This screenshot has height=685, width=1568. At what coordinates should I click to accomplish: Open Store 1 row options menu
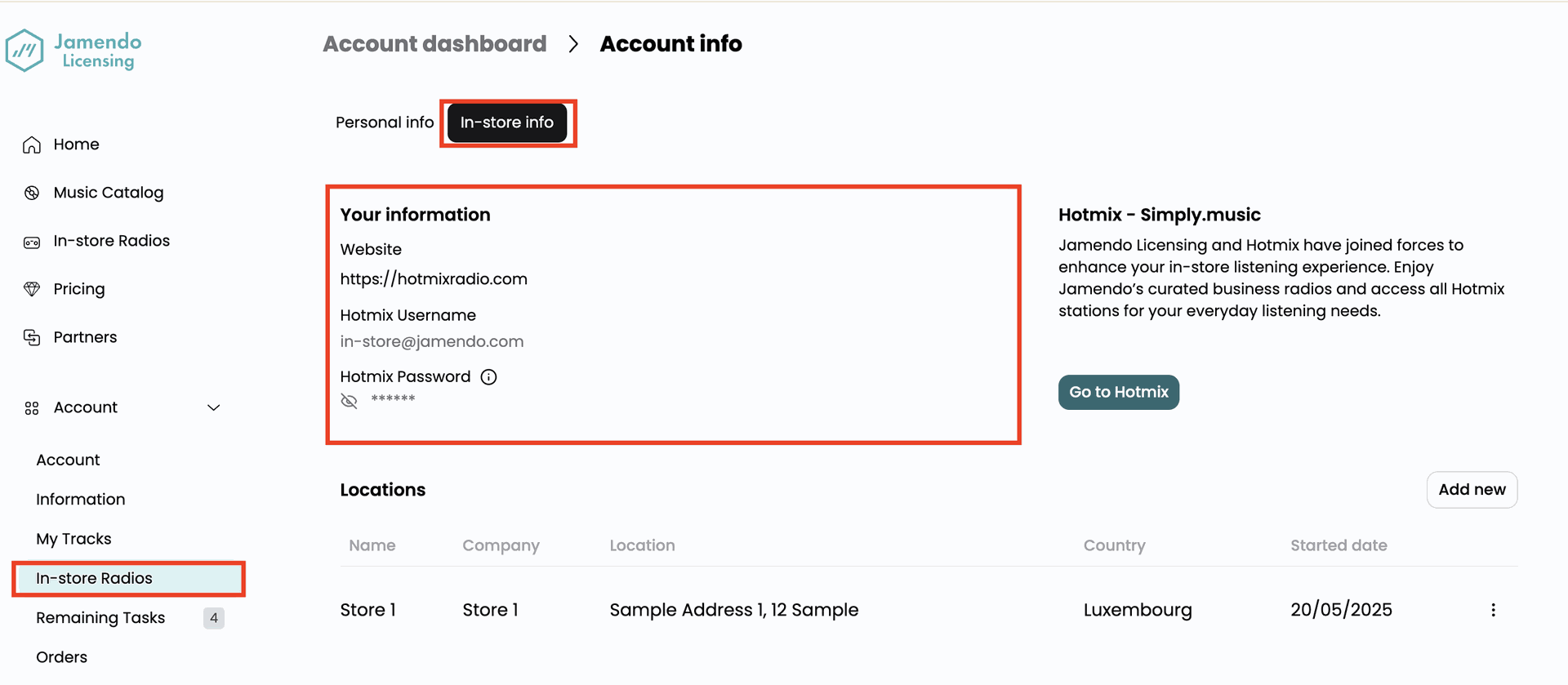pyautogui.click(x=1493, y=610)
